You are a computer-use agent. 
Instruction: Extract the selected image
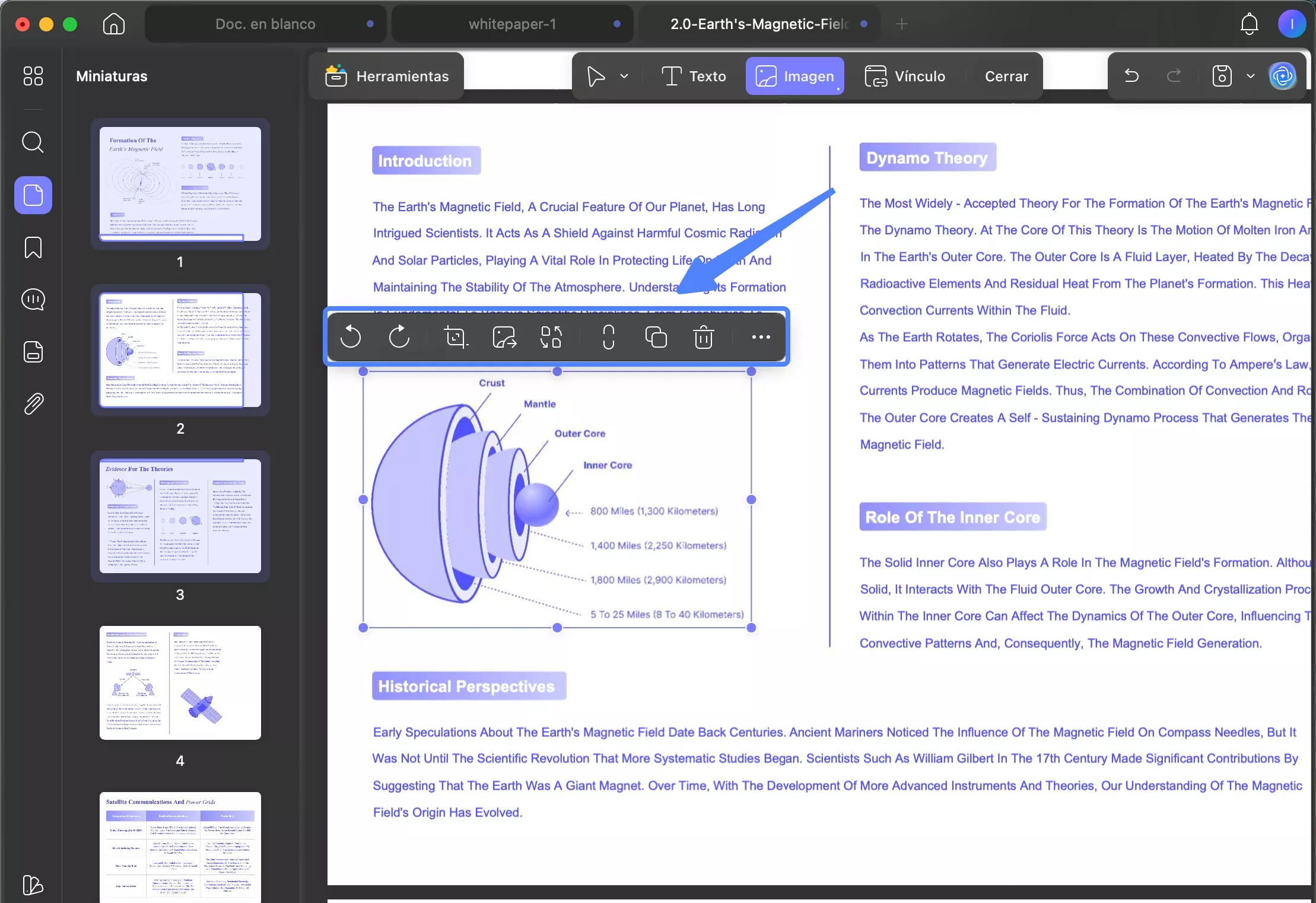[x=504, y=337]
